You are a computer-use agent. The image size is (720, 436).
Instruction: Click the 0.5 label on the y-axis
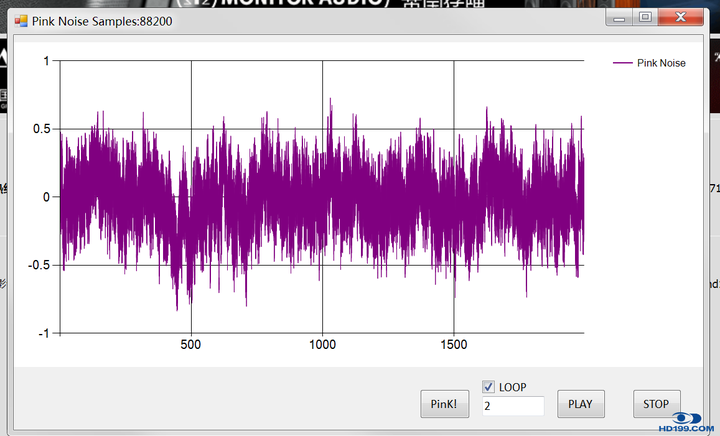[x=42, y=129]
